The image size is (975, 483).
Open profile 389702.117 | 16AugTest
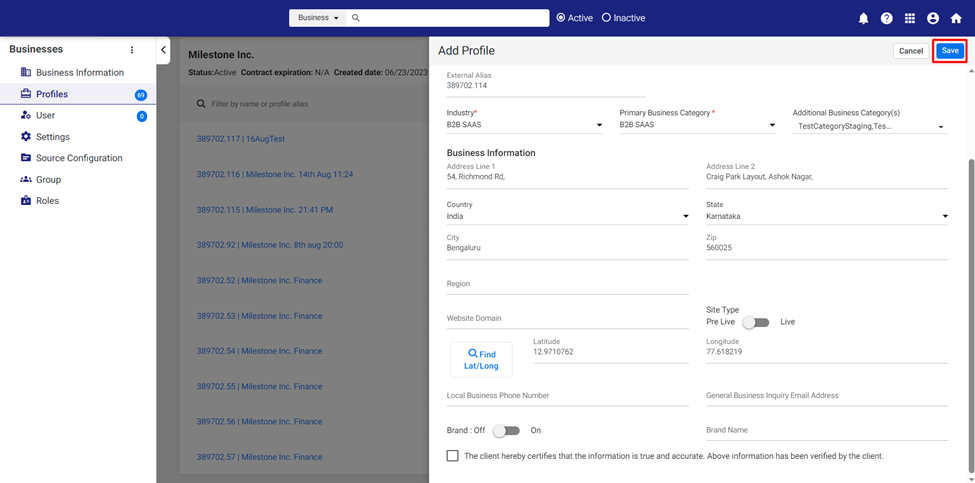click(x=241, y=139)
